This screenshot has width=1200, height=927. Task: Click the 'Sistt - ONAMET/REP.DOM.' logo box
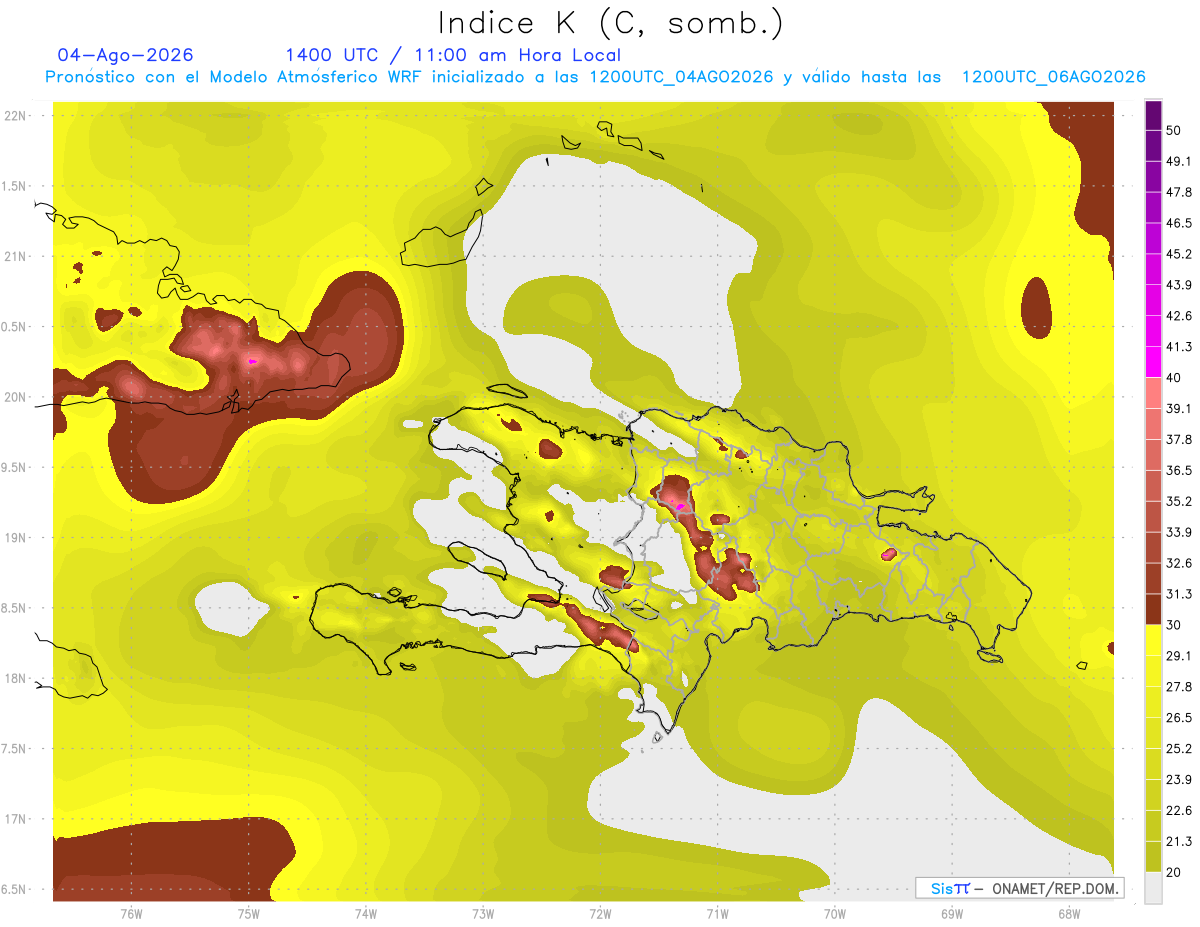click(1019, 888)
